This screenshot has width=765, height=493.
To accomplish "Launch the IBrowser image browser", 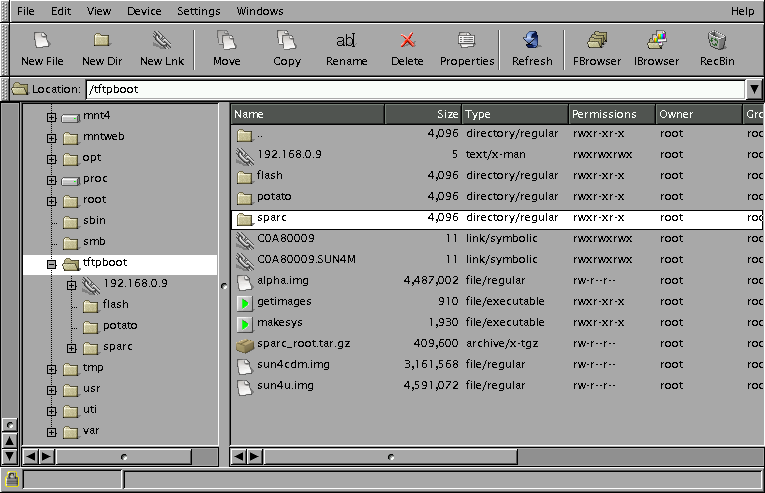I will pyautogui.click(x=656, y=48).
